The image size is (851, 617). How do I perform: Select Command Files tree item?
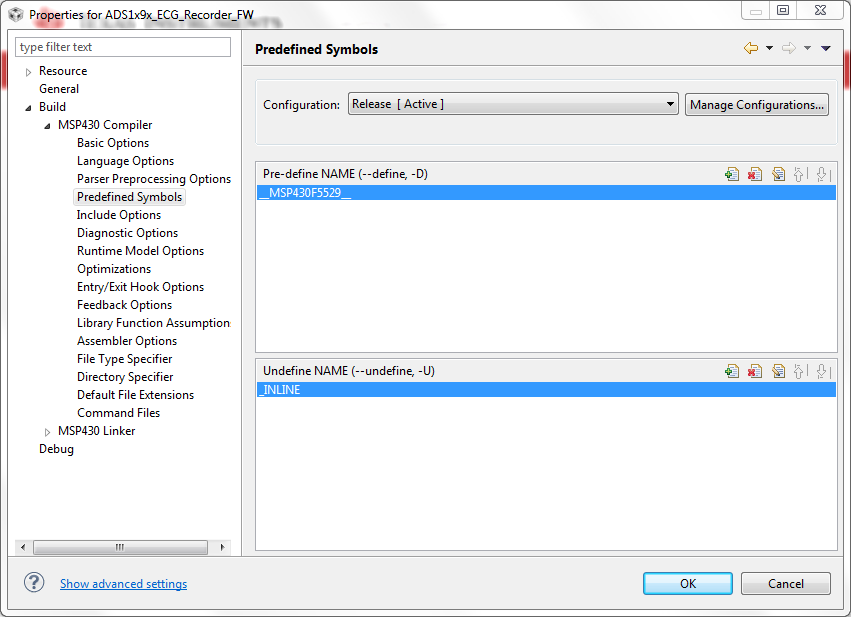118,413
